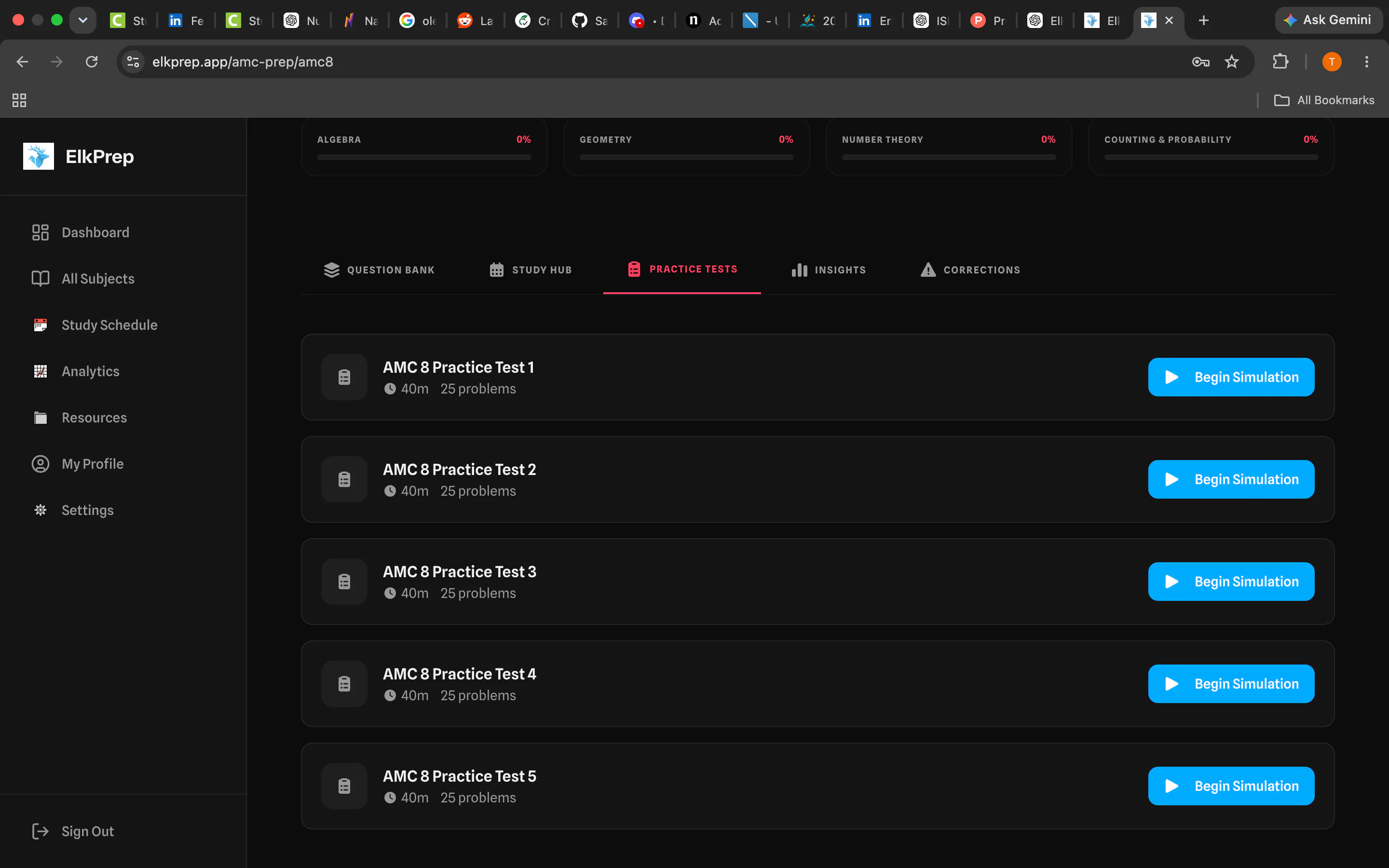Switch to the Study Hub tab
The image size is (1389, 868).
(x=531, y=270)
